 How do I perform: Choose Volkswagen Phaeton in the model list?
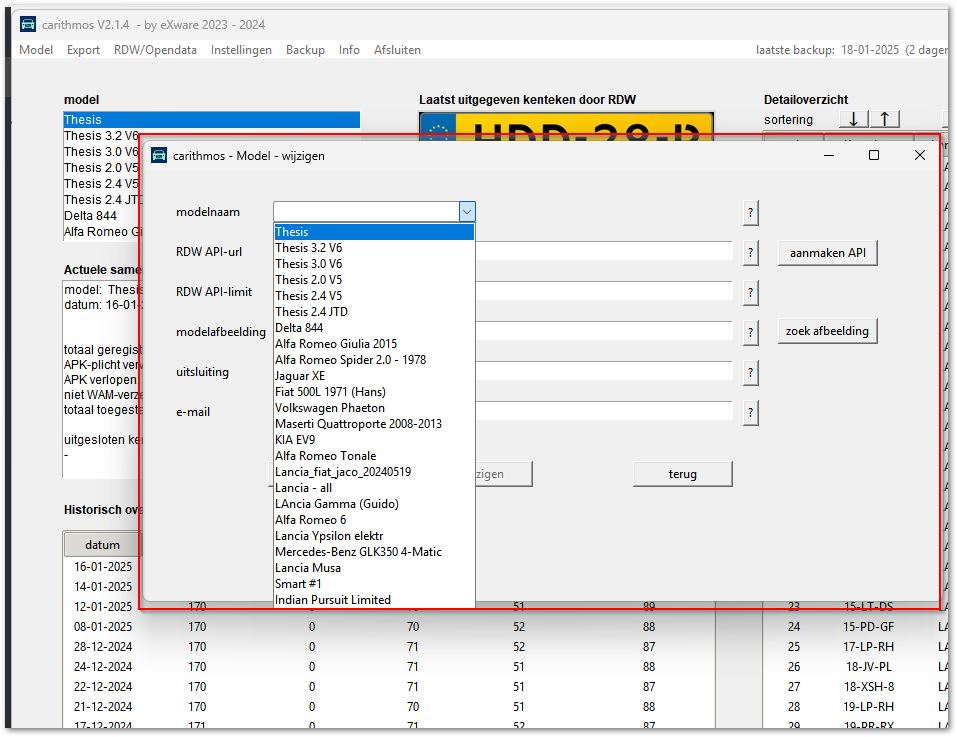330,408
